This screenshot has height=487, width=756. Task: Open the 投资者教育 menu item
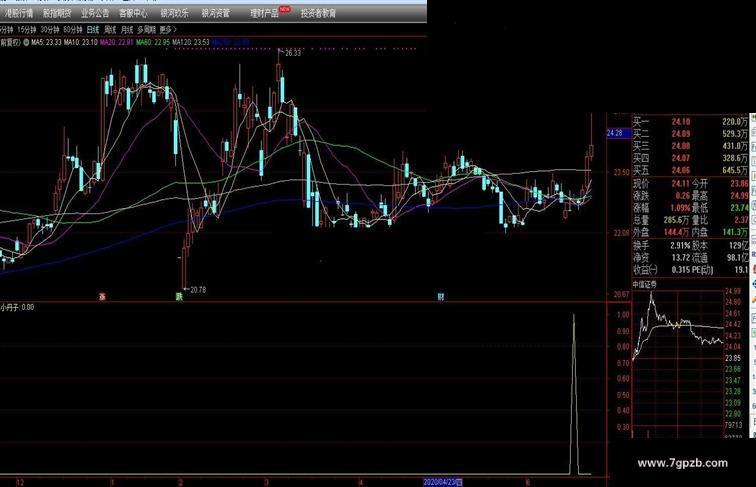tap(318, 14)
